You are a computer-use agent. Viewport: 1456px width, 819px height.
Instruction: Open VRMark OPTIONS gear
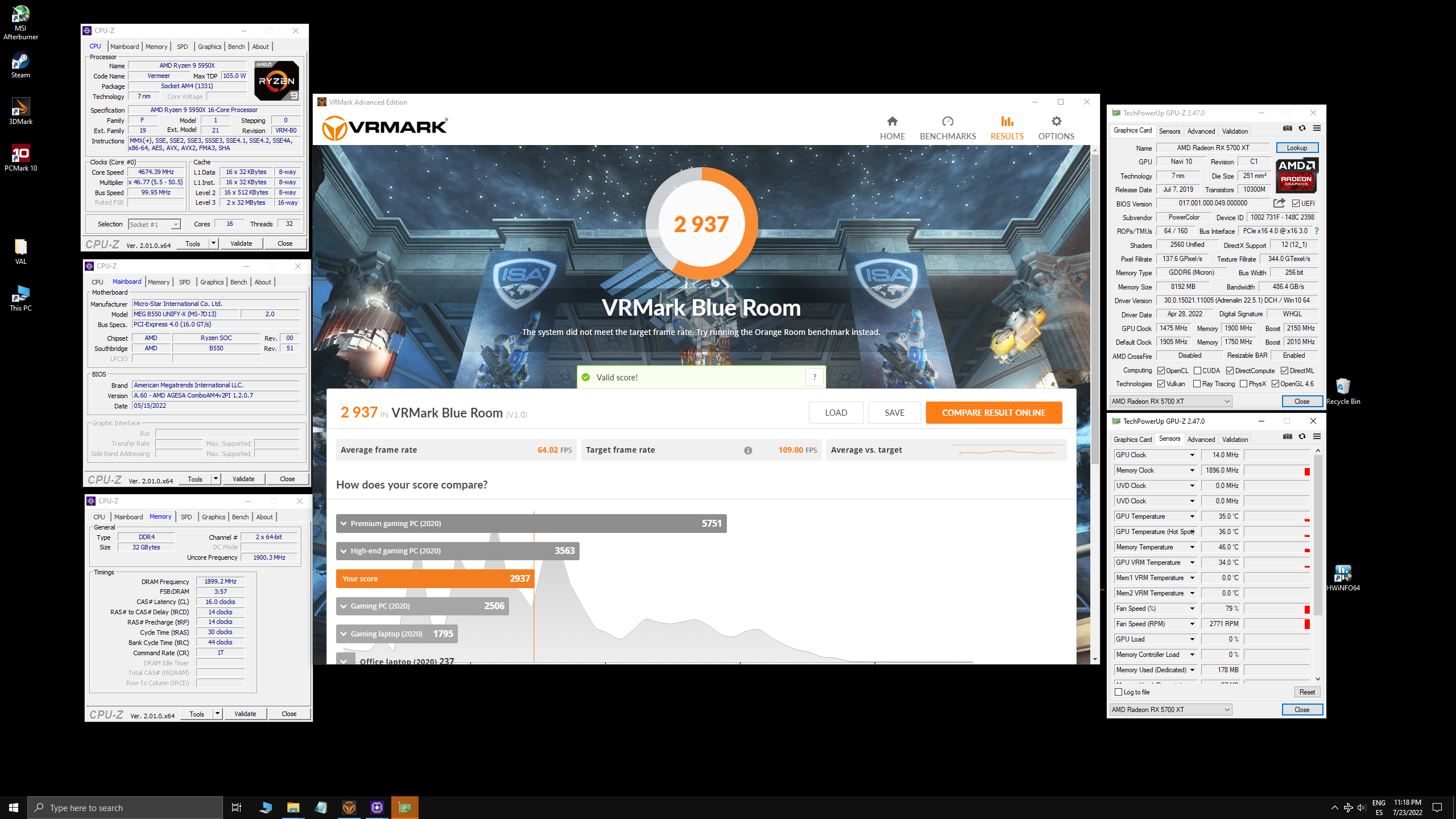pyautogui.click(x=1056, y=128)
